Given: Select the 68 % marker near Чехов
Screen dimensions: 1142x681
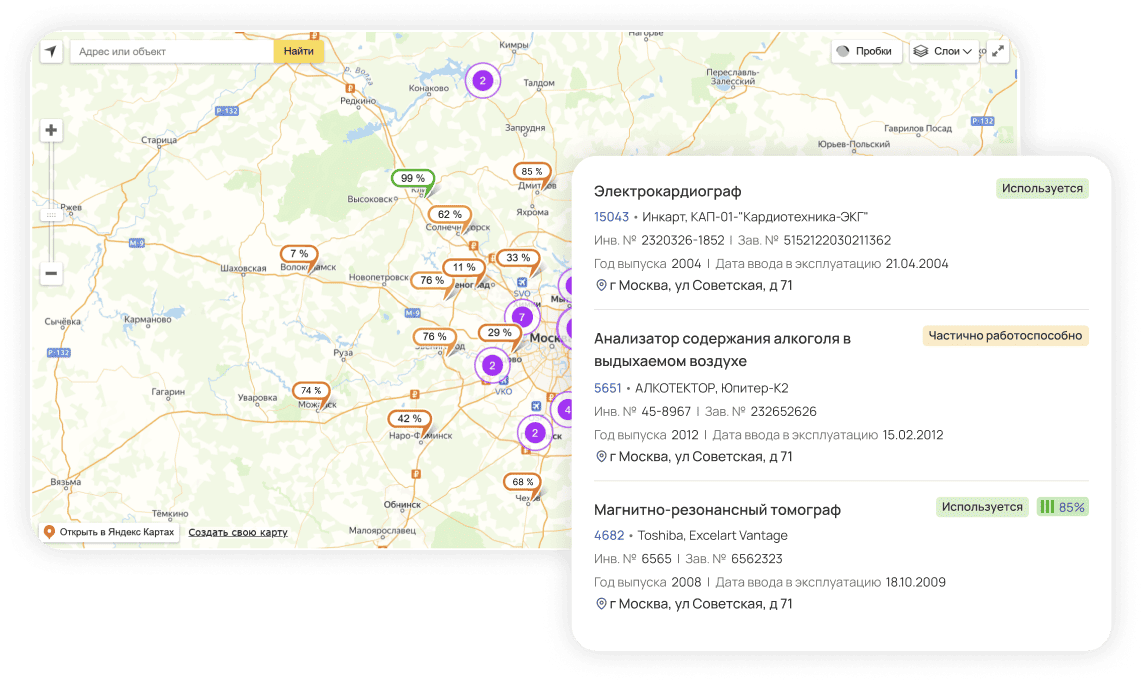Looking at the screenshot, I should point(522,482).
